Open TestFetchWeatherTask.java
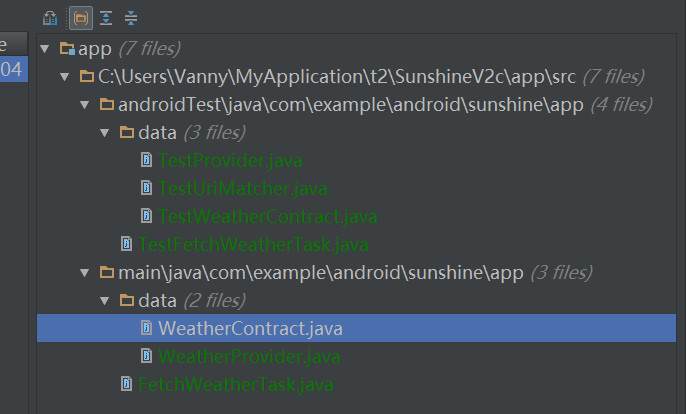The height and width of the screenshot is (414, 686). click(x=253, y=245)
